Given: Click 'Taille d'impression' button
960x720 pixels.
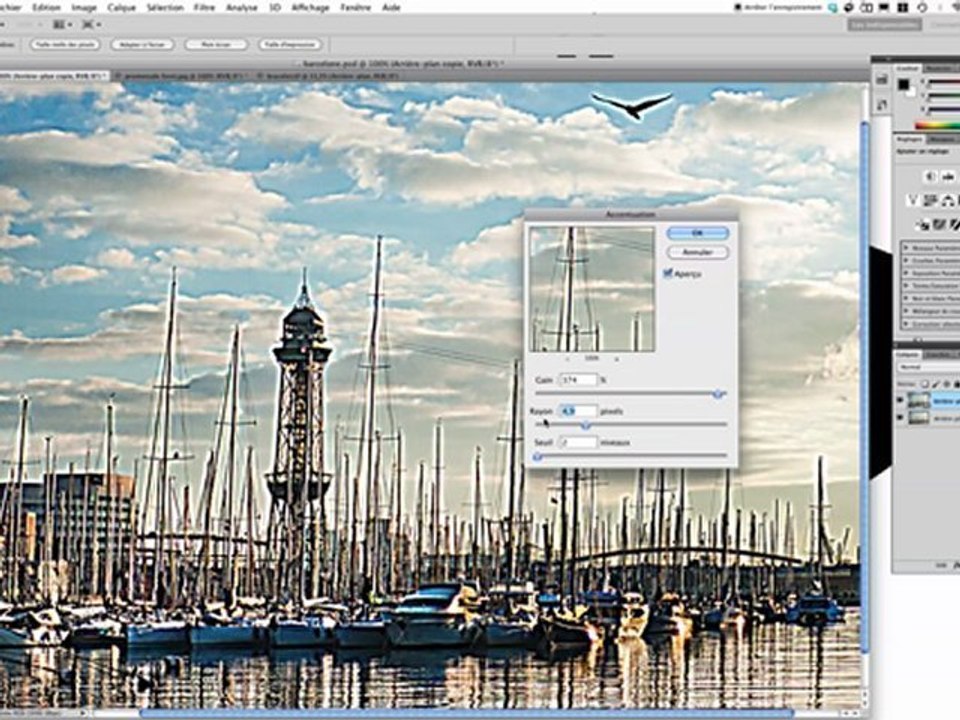Looking at the screenshot, I should point(290,45).
